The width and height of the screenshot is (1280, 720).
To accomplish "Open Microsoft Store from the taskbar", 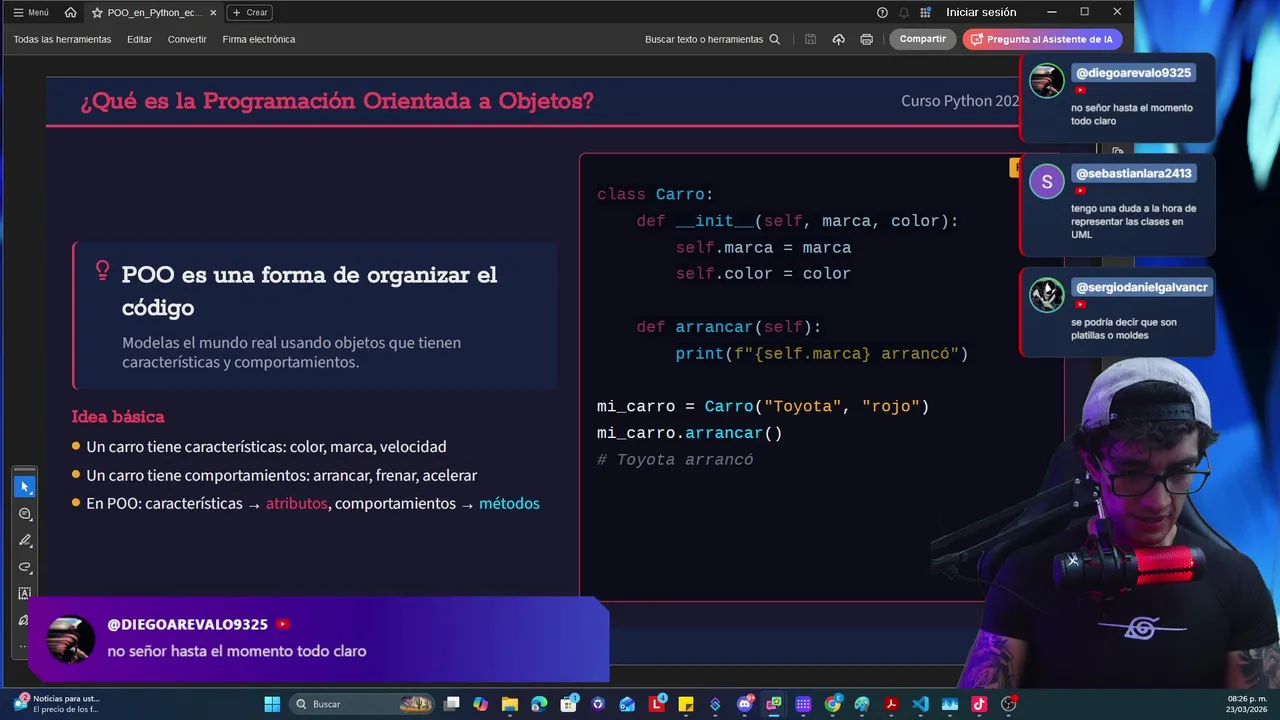I will pos(569,704).
